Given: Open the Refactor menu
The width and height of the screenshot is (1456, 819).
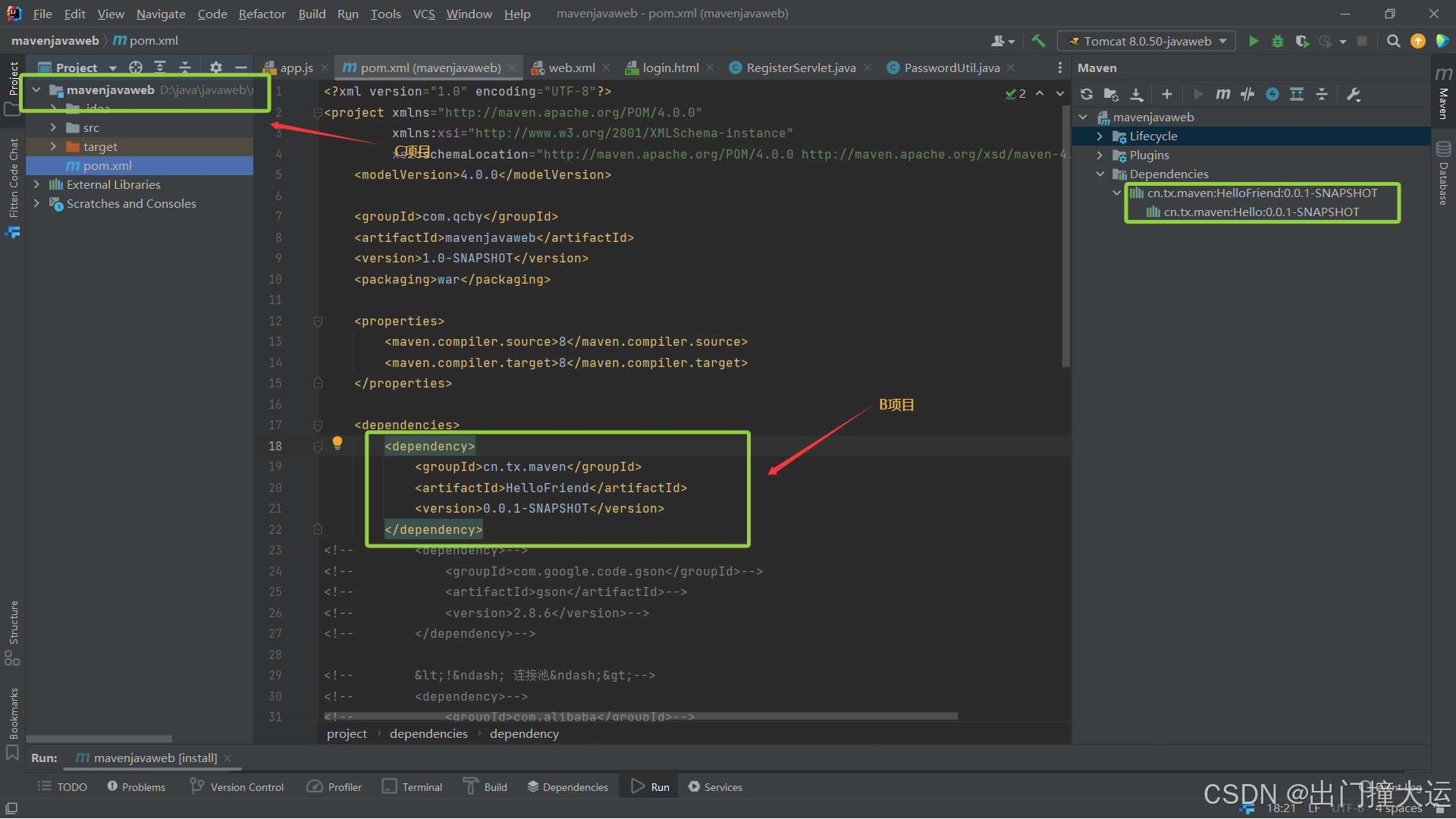Looking at the screenshot, I should point(262,14).
